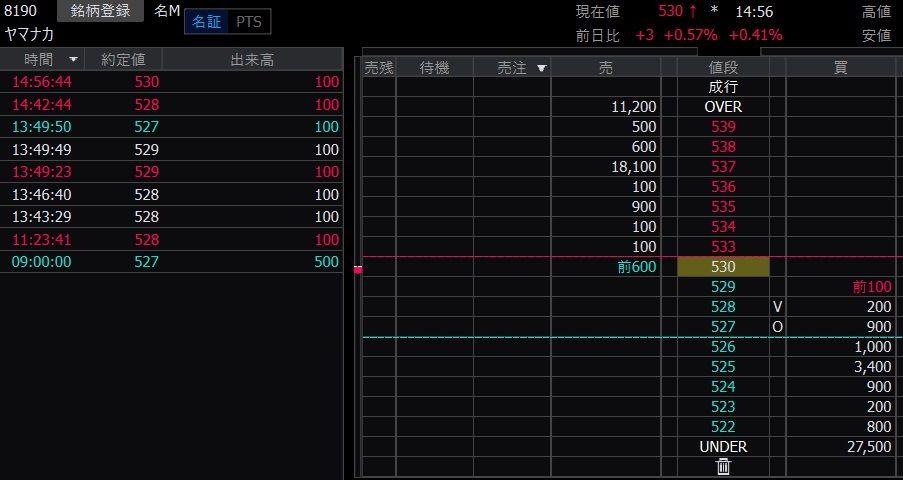Click the trash icon below the order book
The image size is (903, 480).
point(723,466)
